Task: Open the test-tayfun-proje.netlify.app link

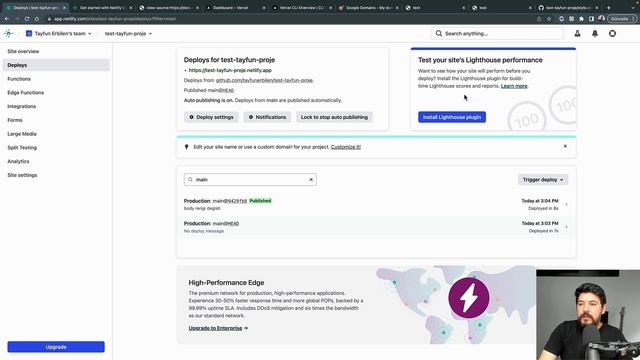Action: coord(230,70)
